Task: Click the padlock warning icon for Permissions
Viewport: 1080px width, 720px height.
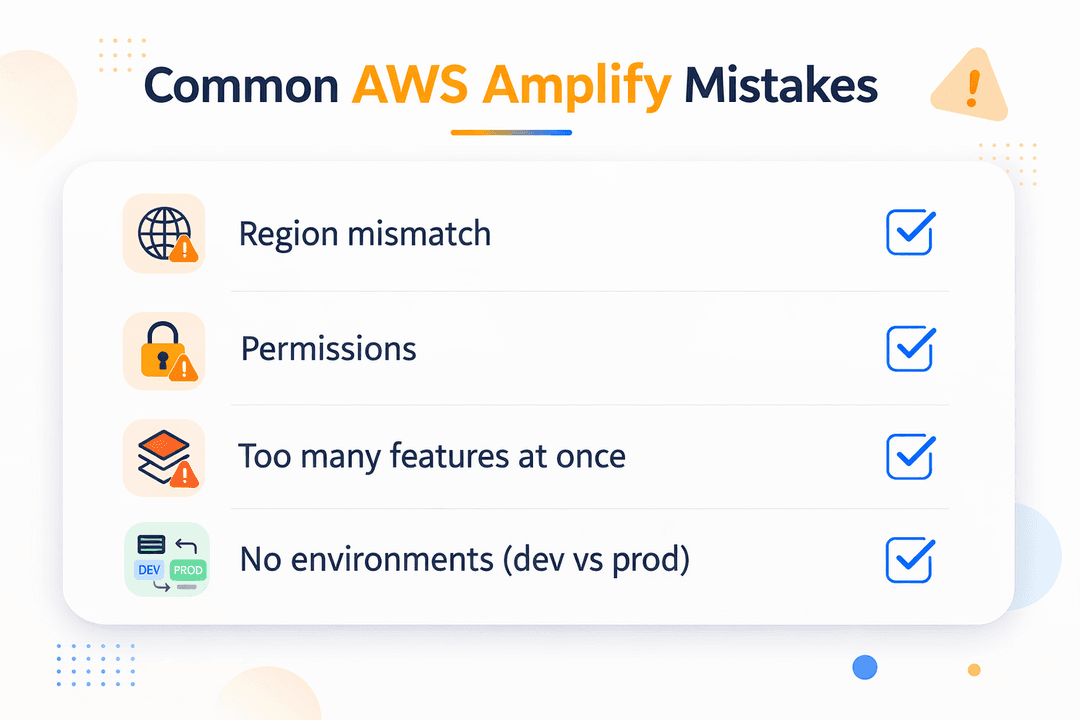Action: tap(164, 351)
